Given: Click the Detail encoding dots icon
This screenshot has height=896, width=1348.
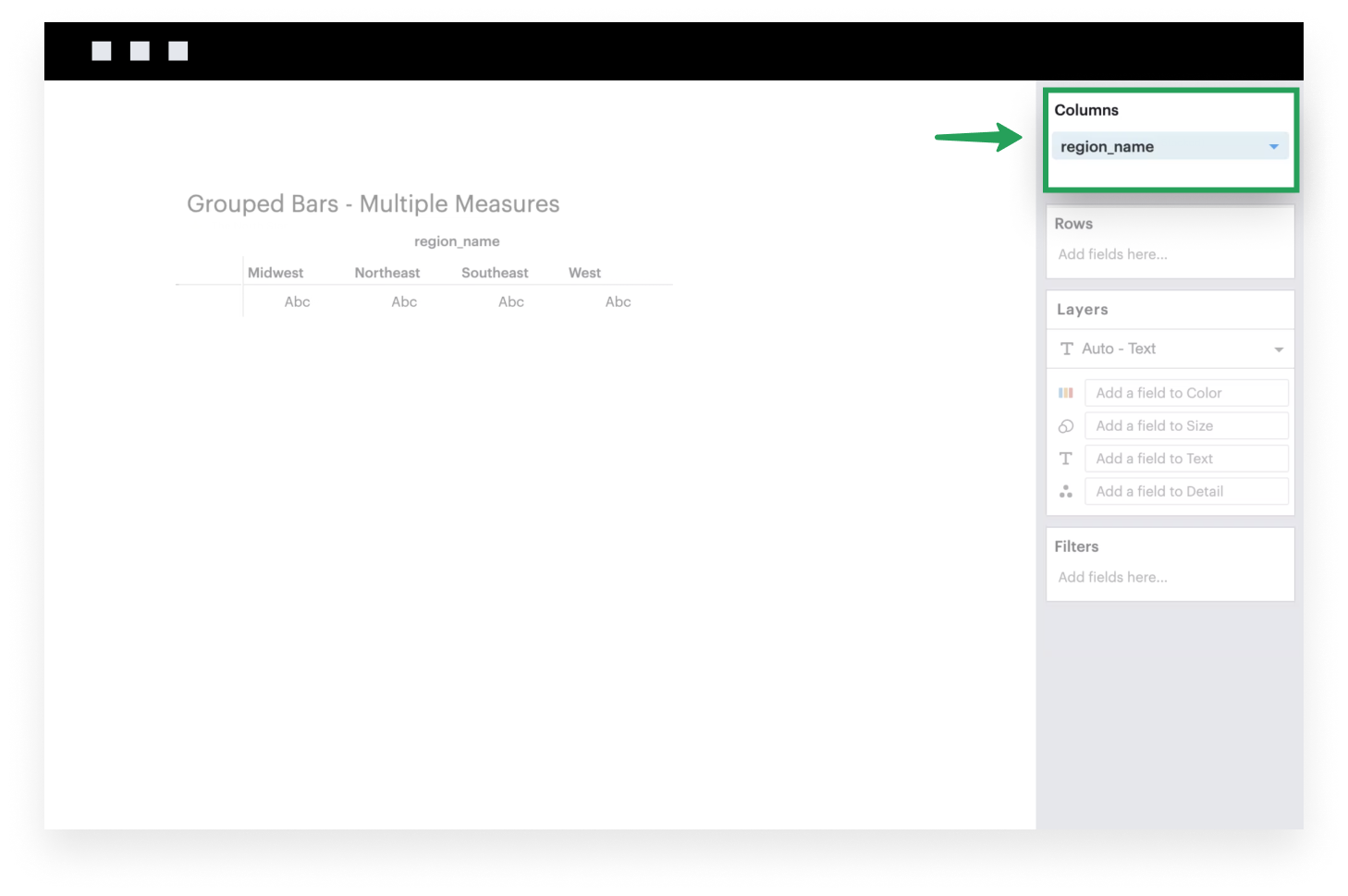Looking at the screenshot, I should coord(1066,491).
